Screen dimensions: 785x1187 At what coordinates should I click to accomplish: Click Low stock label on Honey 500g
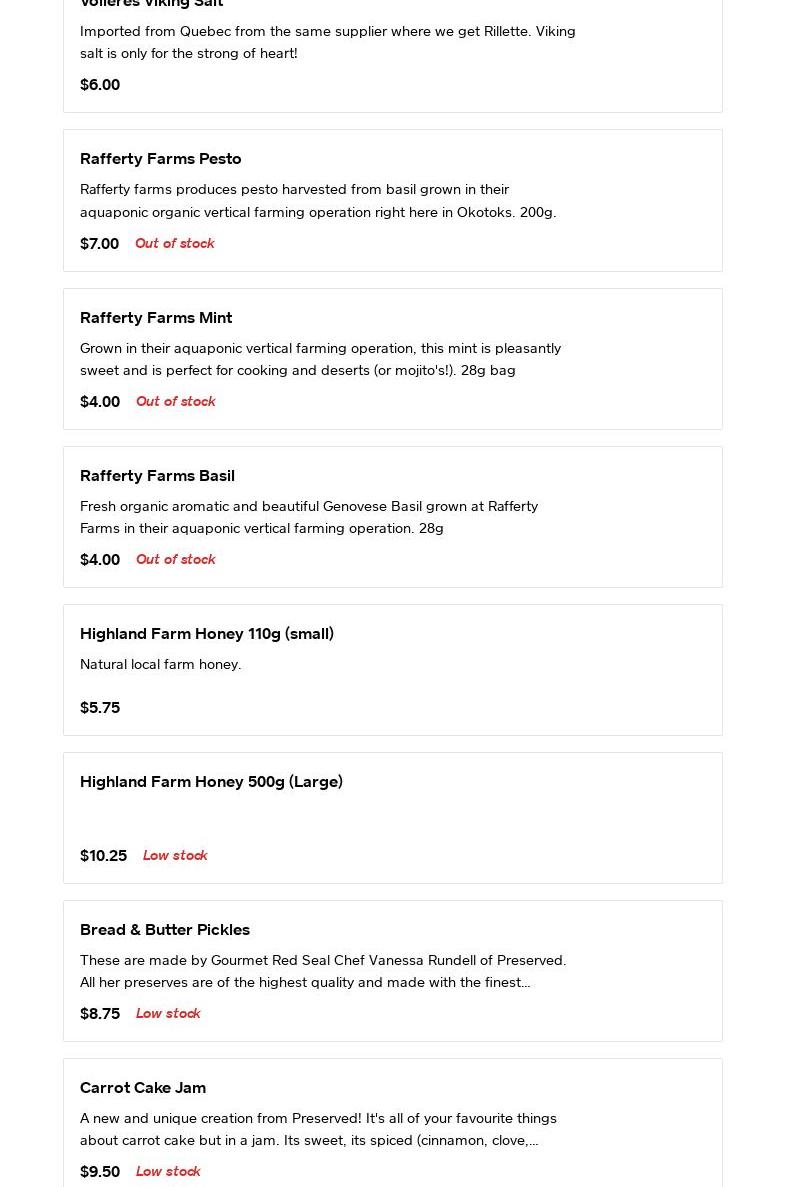175,855
